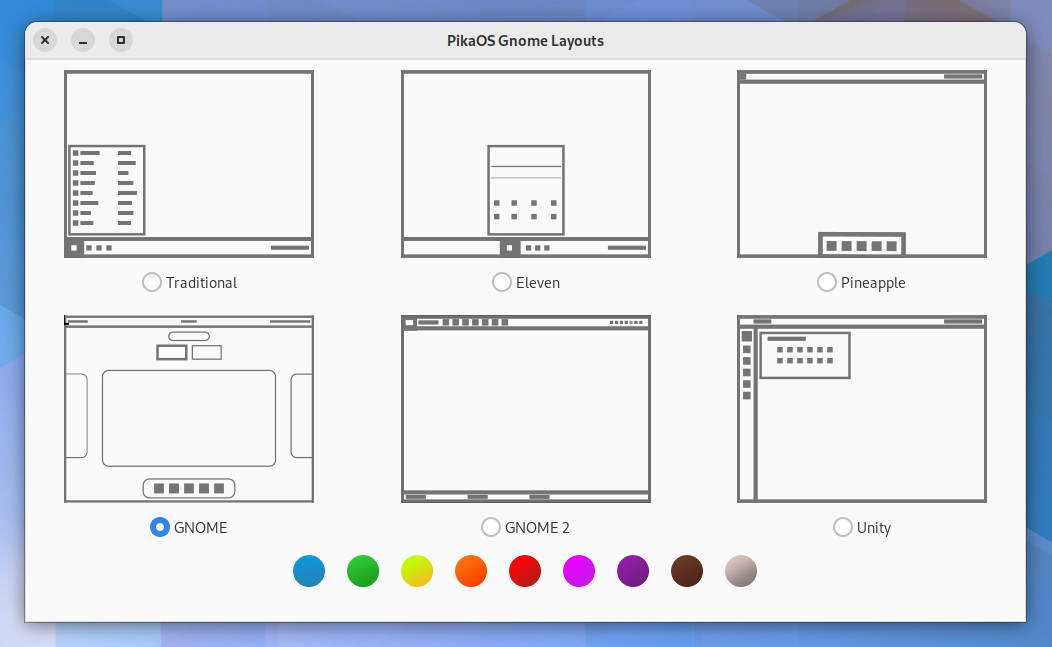Minimize the PikaOS Gnome Layouts window
Screen dimensions: 1052x647
point(83,40)
